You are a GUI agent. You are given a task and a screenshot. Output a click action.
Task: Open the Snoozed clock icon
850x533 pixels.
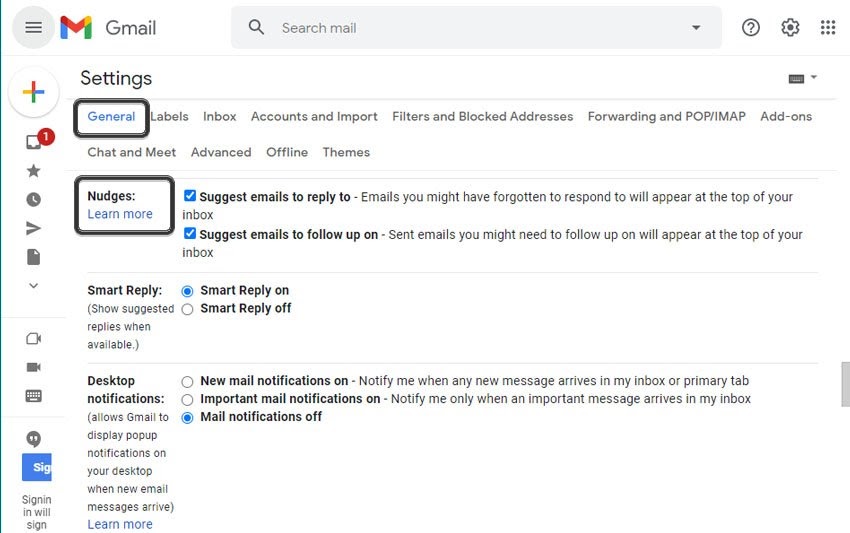pos(34,200)
